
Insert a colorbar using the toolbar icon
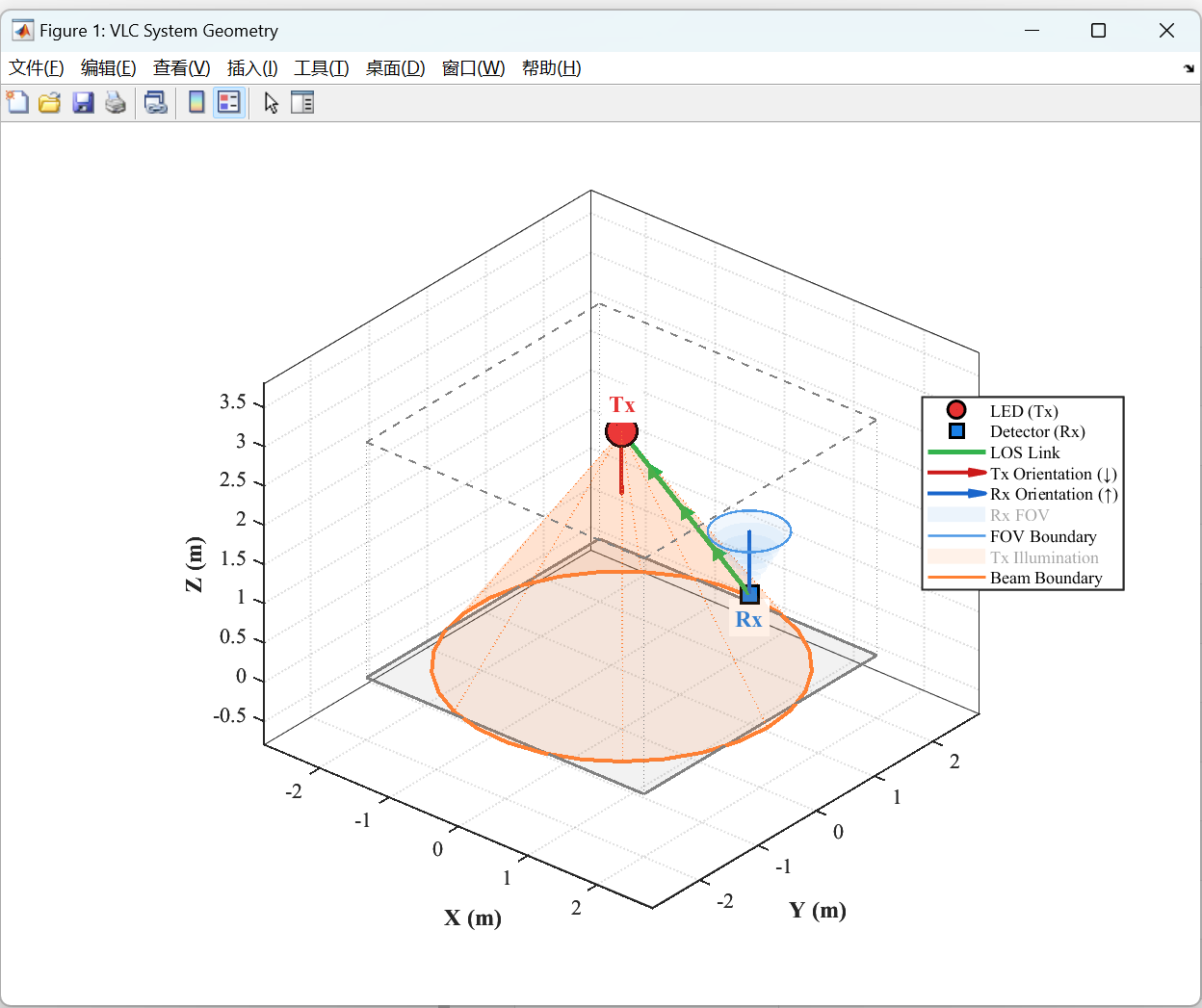196,102
